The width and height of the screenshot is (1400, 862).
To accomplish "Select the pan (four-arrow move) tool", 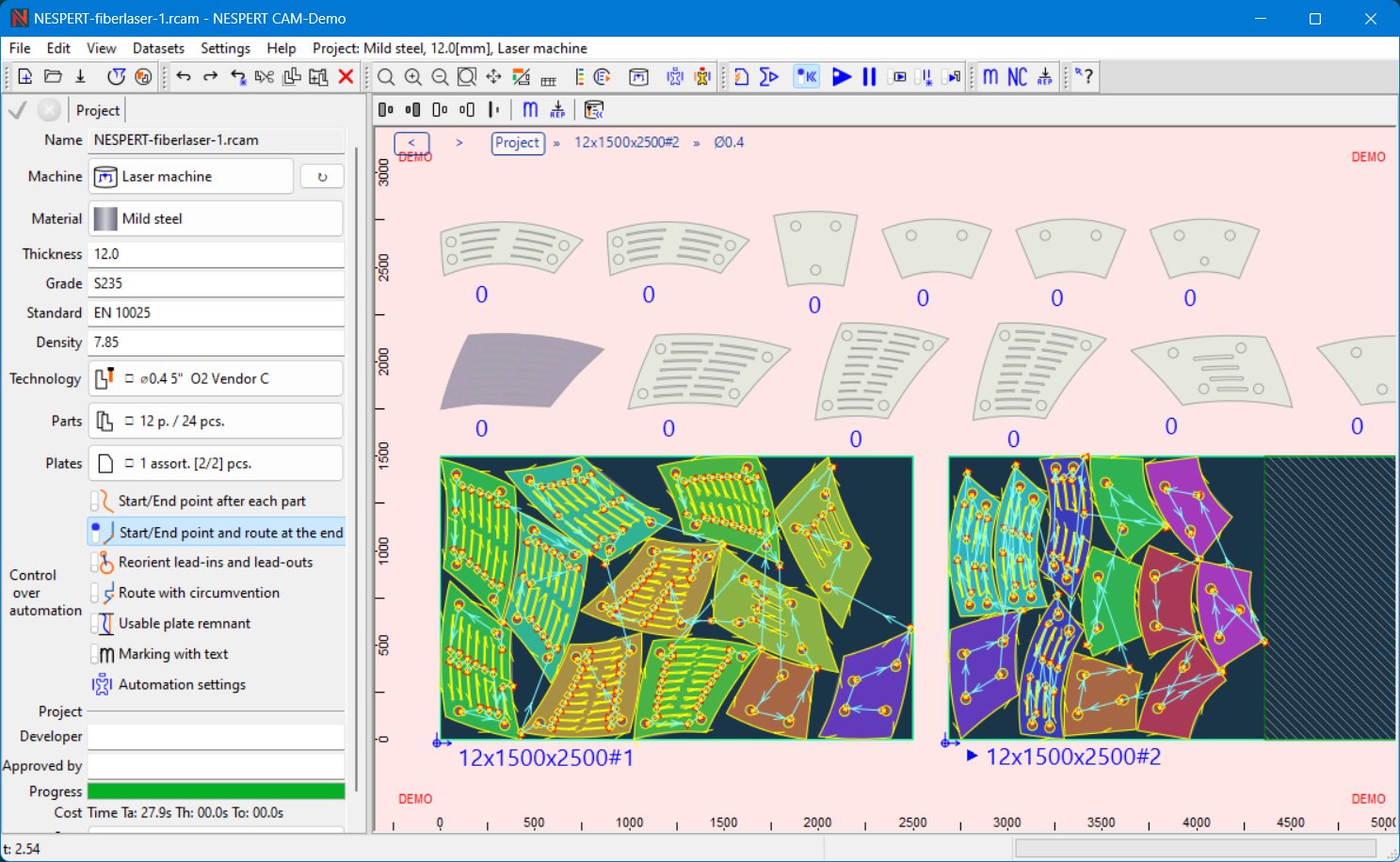I will pyautogui.click(x=493, y=77).
